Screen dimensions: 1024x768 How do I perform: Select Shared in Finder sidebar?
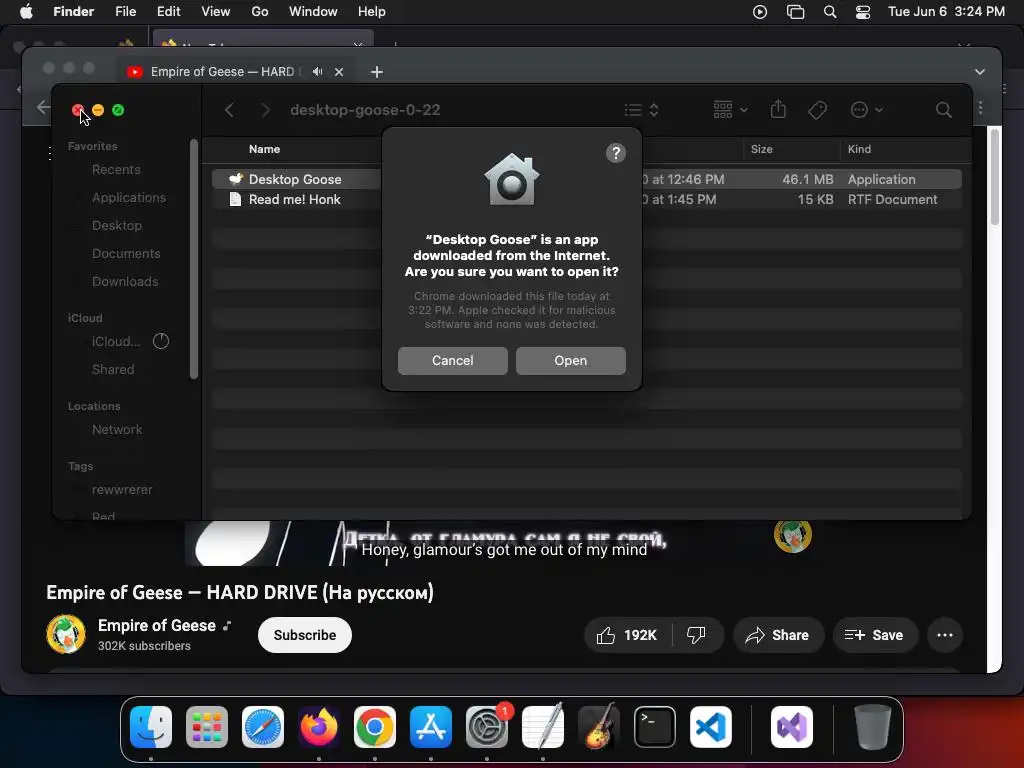[x=113, y=370]
